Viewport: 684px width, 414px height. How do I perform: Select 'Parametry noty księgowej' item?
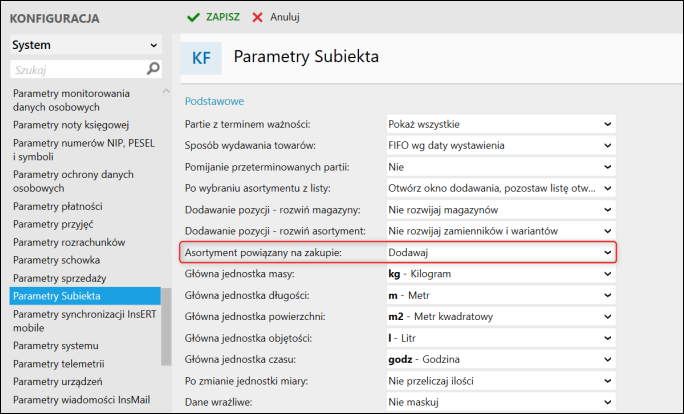[x=71, y=125]
